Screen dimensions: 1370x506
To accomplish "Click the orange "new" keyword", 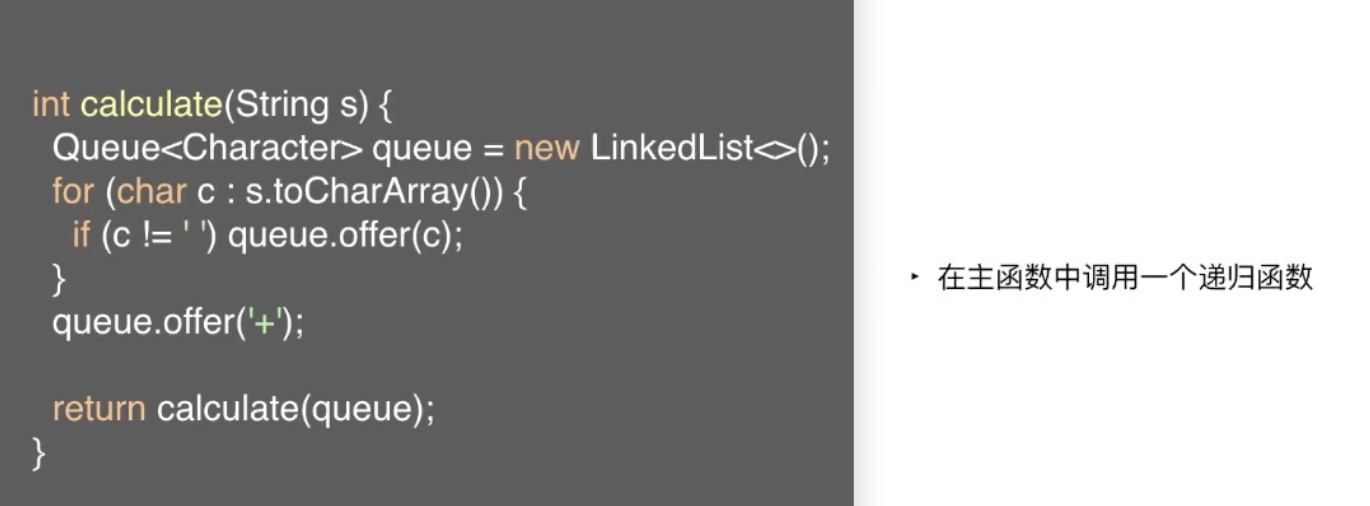I will click(x=547, y=148).
